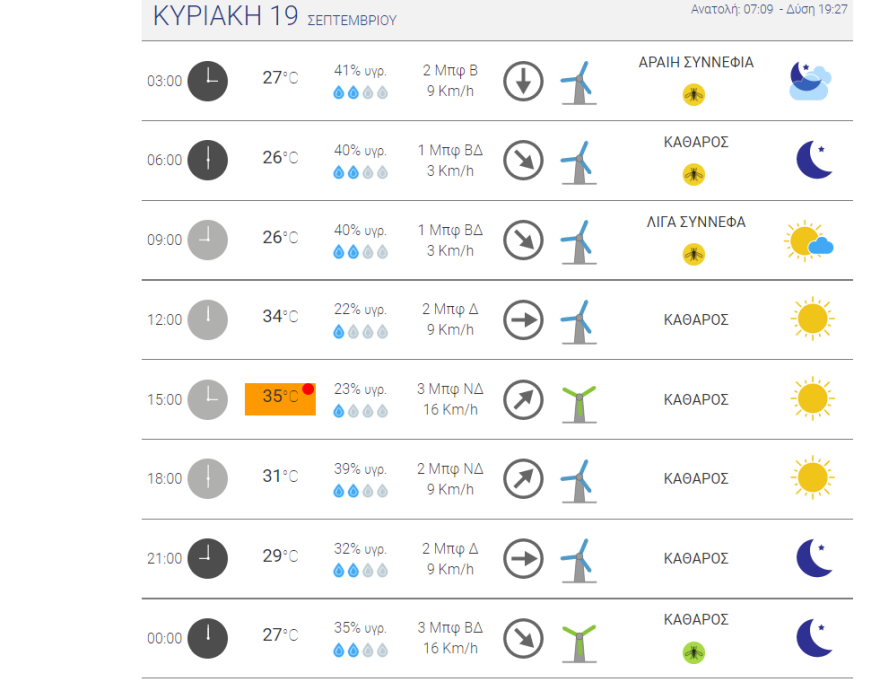Image resolution: width=880 pixels, height=682 pixels.
Task: Click the sun icon at 12:00
Action: coord(812,320)
